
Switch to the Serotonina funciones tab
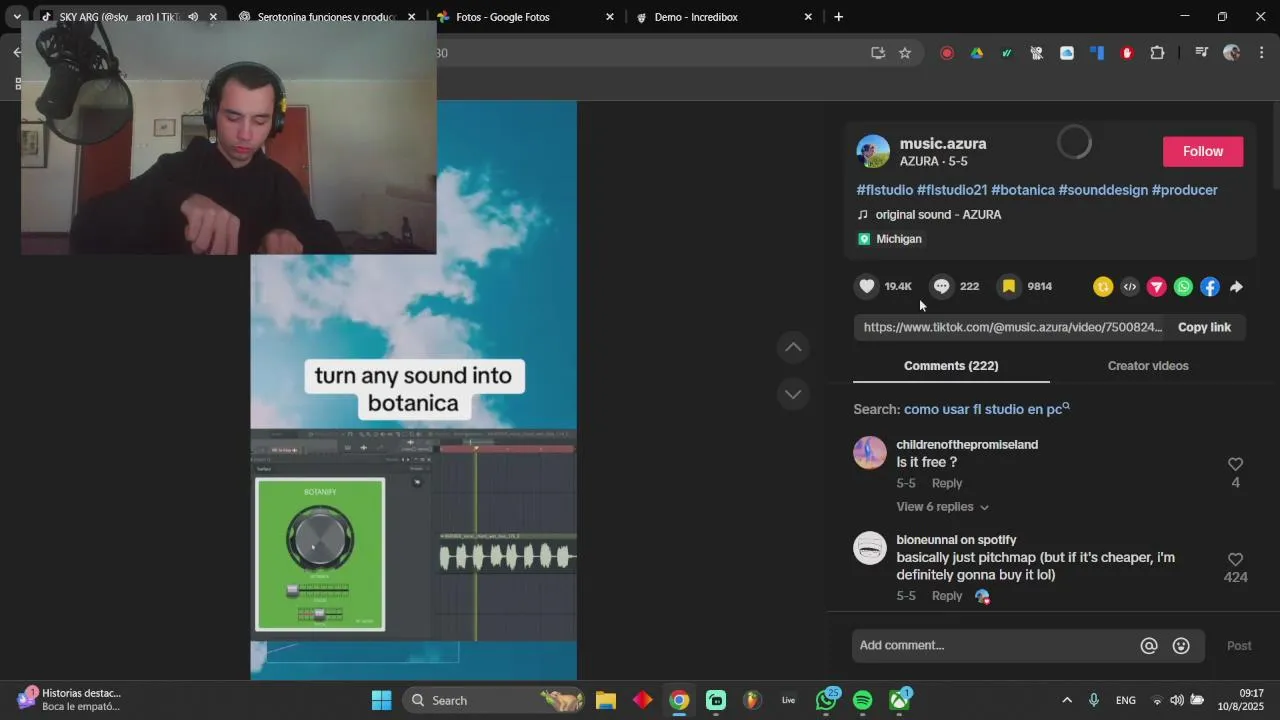(327, 17)
